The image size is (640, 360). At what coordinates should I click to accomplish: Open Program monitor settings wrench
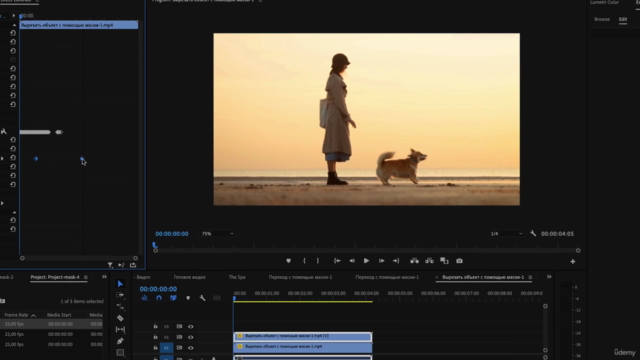tap(533, 233)
